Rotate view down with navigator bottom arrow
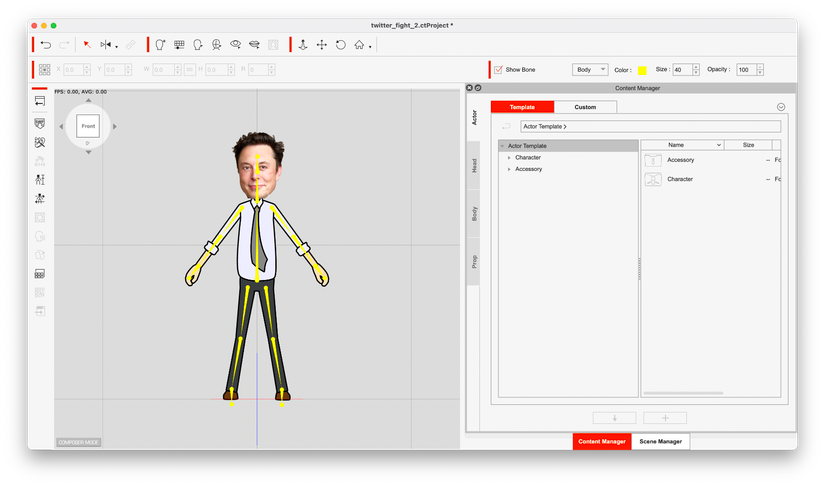 88,152
